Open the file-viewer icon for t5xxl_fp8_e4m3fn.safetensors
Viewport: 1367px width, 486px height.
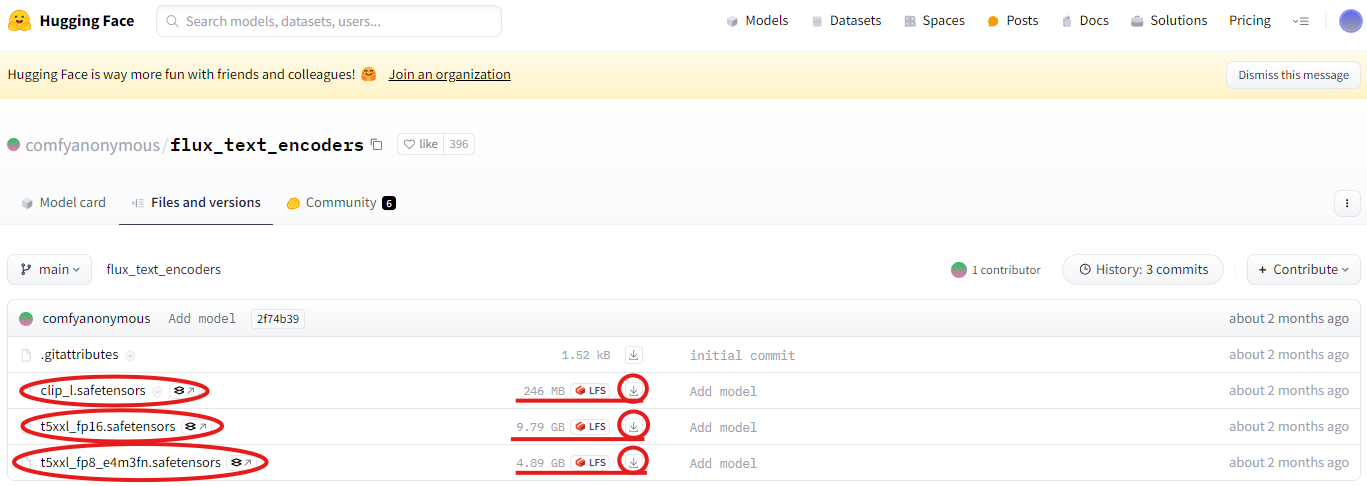(x=242, y=463)
